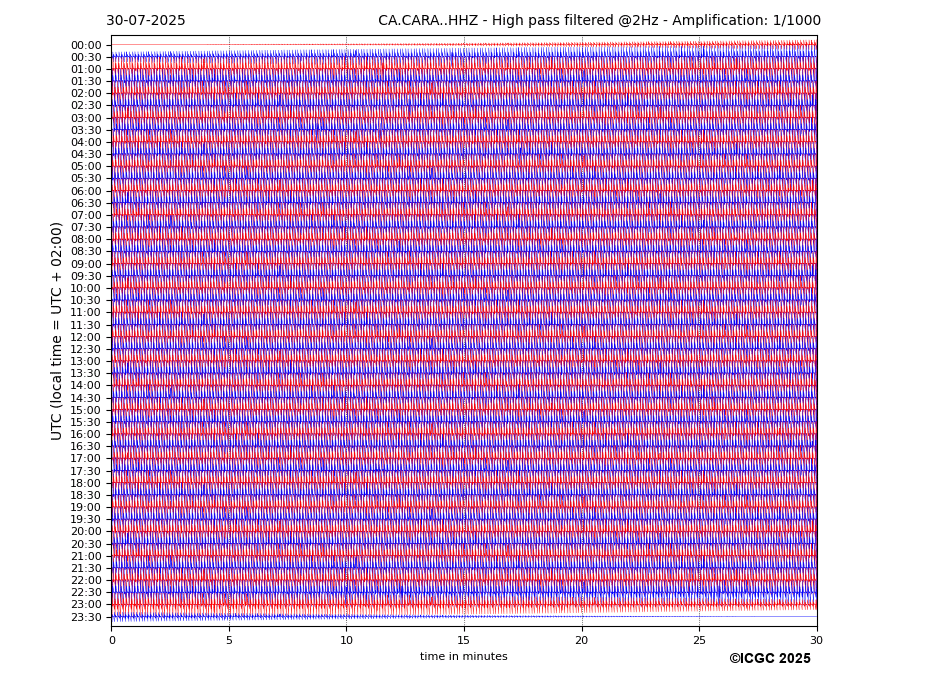Click the 15:00 time row label
The width and height of the screenshot is (927, 696).
point(86,410)
